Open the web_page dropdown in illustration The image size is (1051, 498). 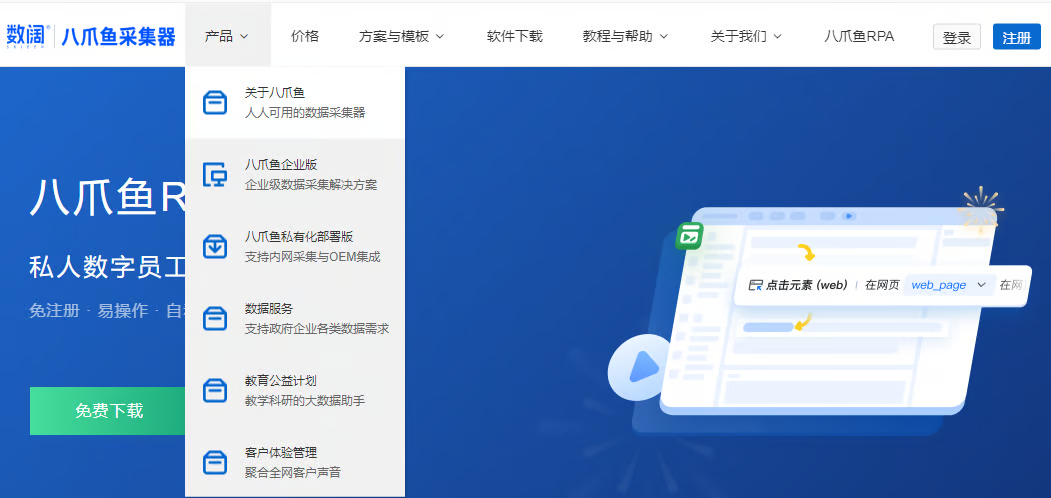pyautogui.click(x=948, y=285)
